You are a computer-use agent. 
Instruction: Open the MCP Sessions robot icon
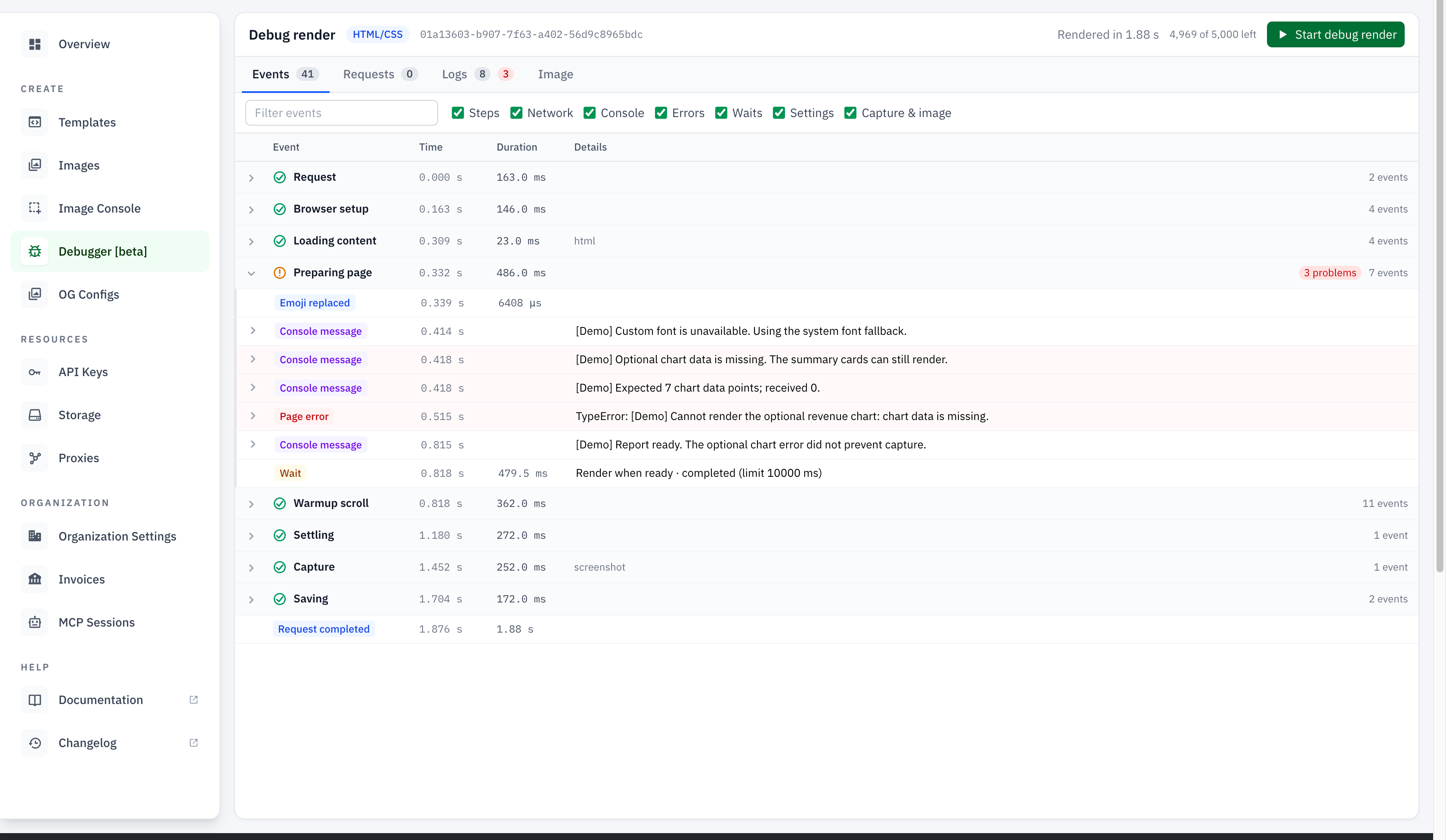[x=35, y=622]
